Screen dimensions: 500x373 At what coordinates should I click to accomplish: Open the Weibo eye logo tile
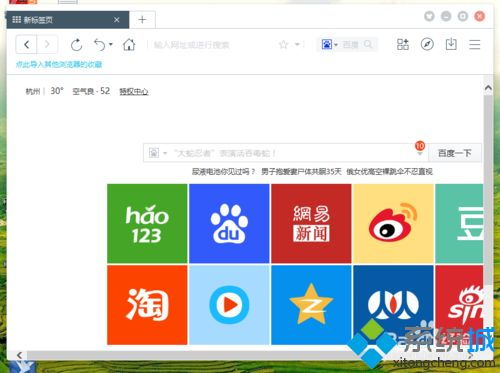pyautogui.click(x=393, y=224)
